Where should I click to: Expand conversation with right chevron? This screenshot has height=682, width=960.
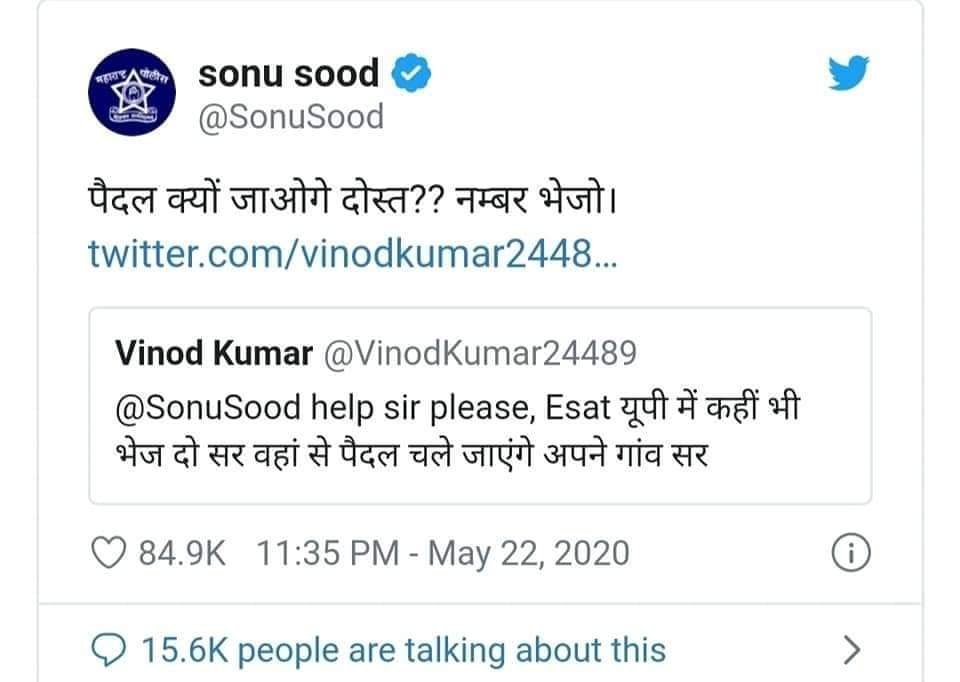[x=852, y=650]
